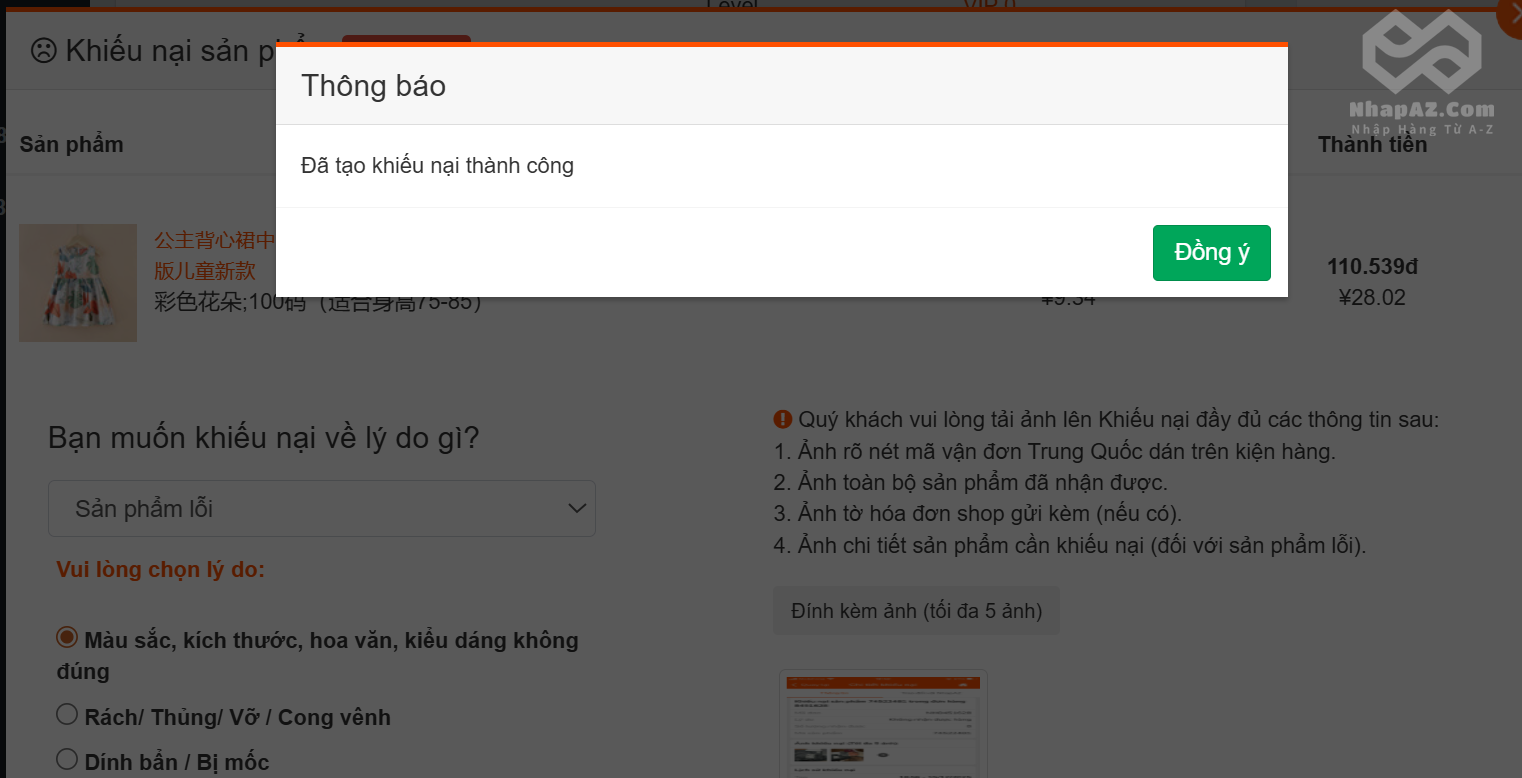Viewport: 1522px width, 778px height.
Task: Select the Dính bẩn / Bị mốc radio
Action: 67,760
